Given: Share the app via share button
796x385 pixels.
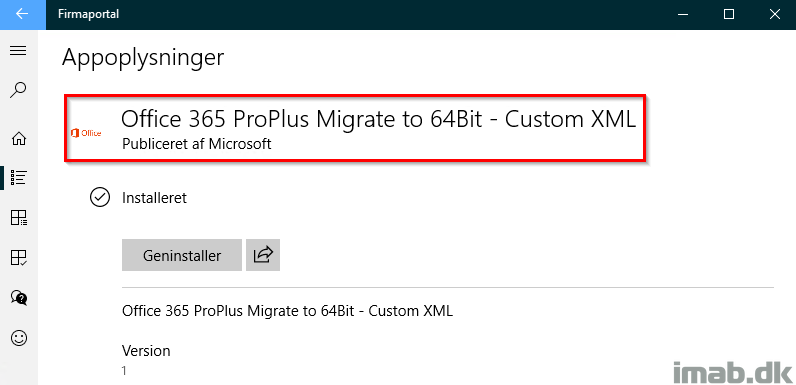Looking at the screenshot, I should pyautogui.click(x=263, y=255).
